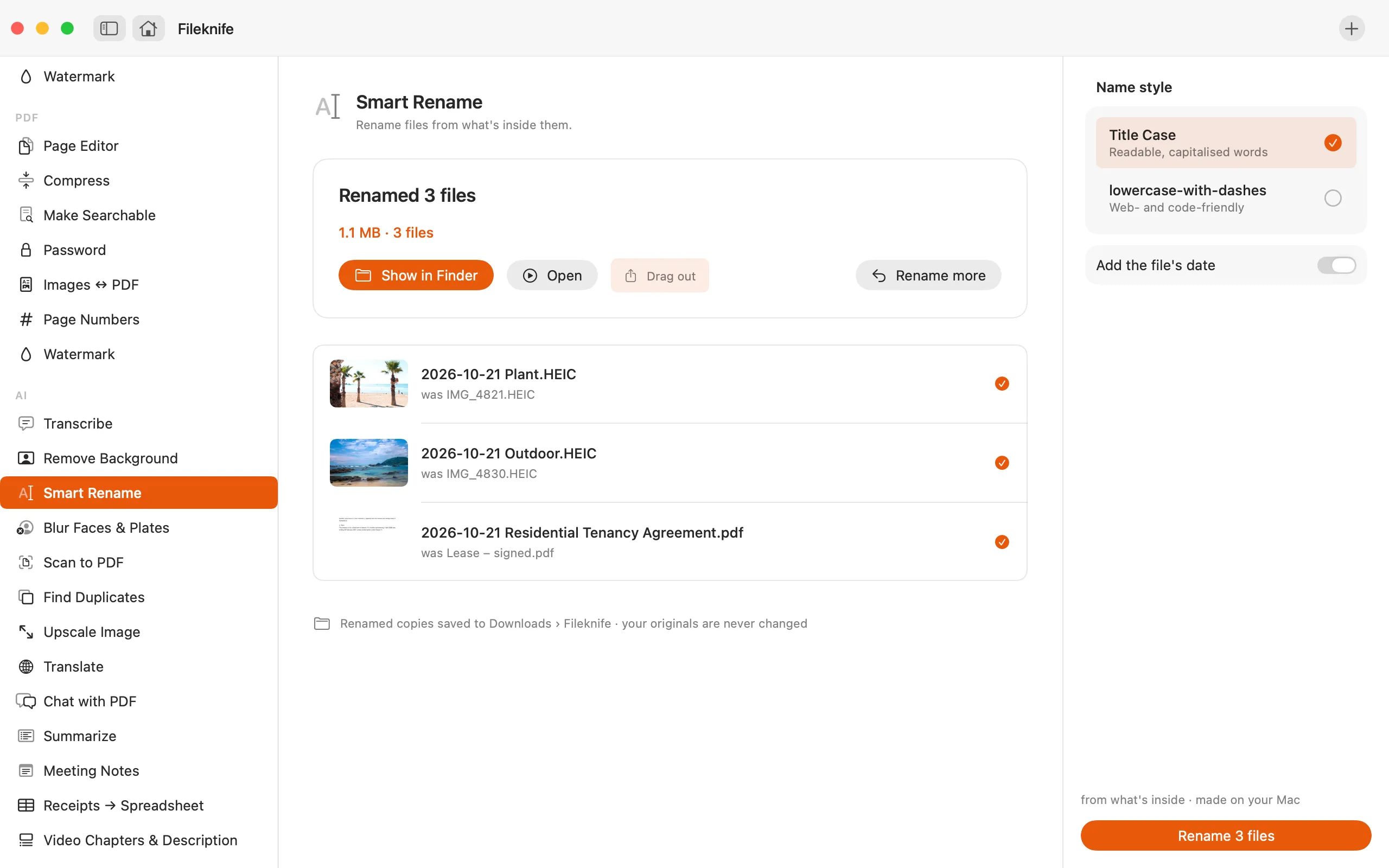The image size is (1389, 868).
Task: Click 'was Lease – signed.pdf' text
Action: point(487,553)
